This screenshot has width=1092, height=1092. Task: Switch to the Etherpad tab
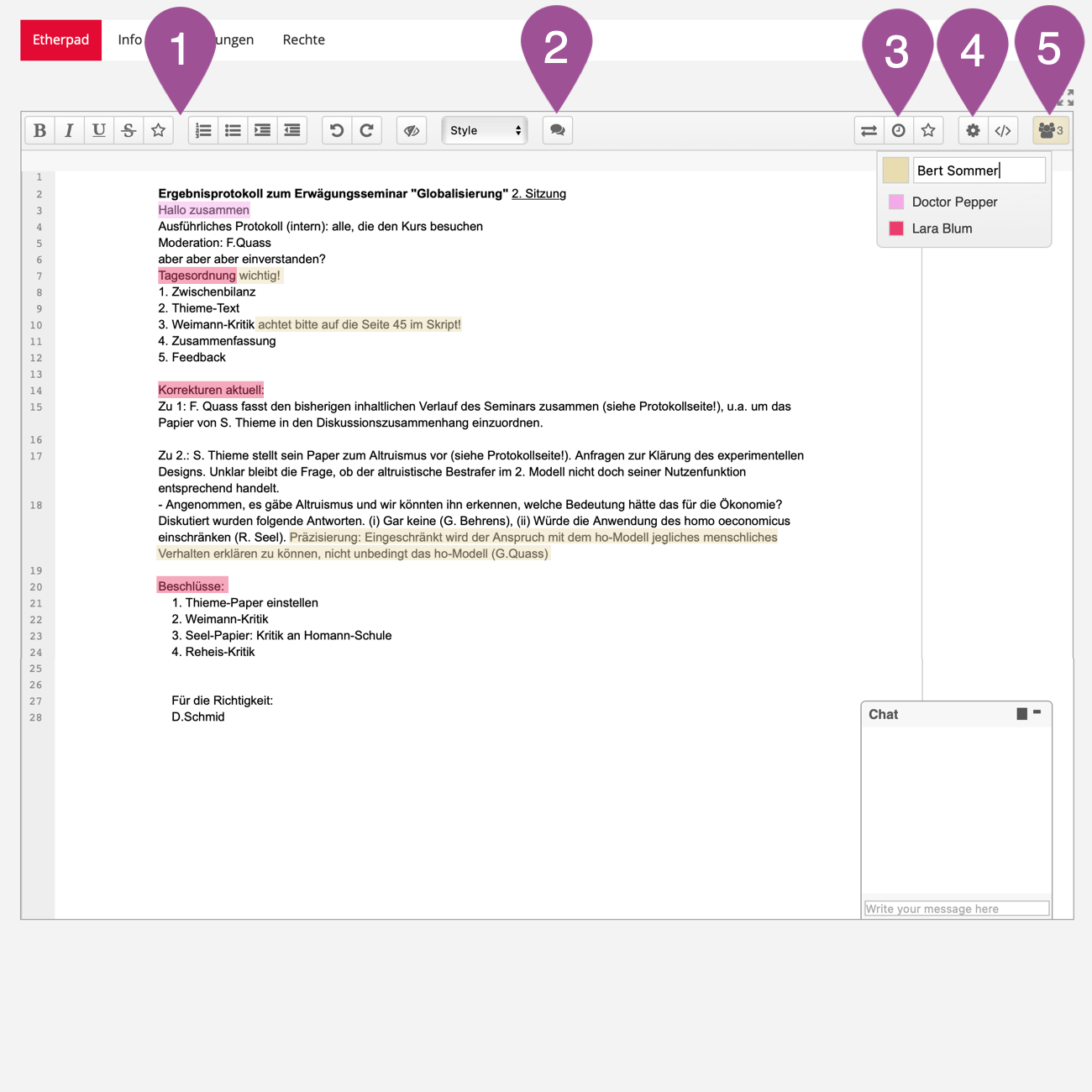(60, 39)
